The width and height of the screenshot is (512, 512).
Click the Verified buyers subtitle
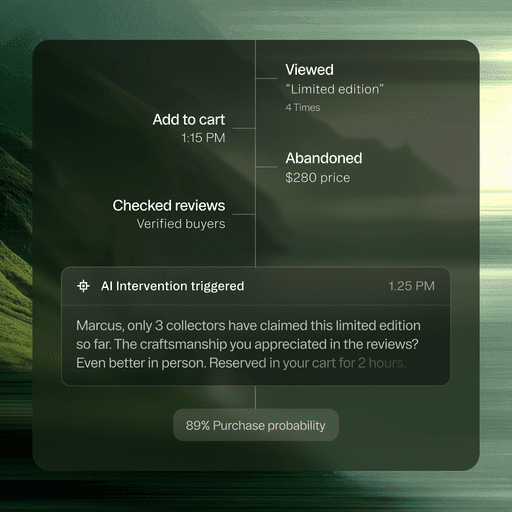click(181, 224)
